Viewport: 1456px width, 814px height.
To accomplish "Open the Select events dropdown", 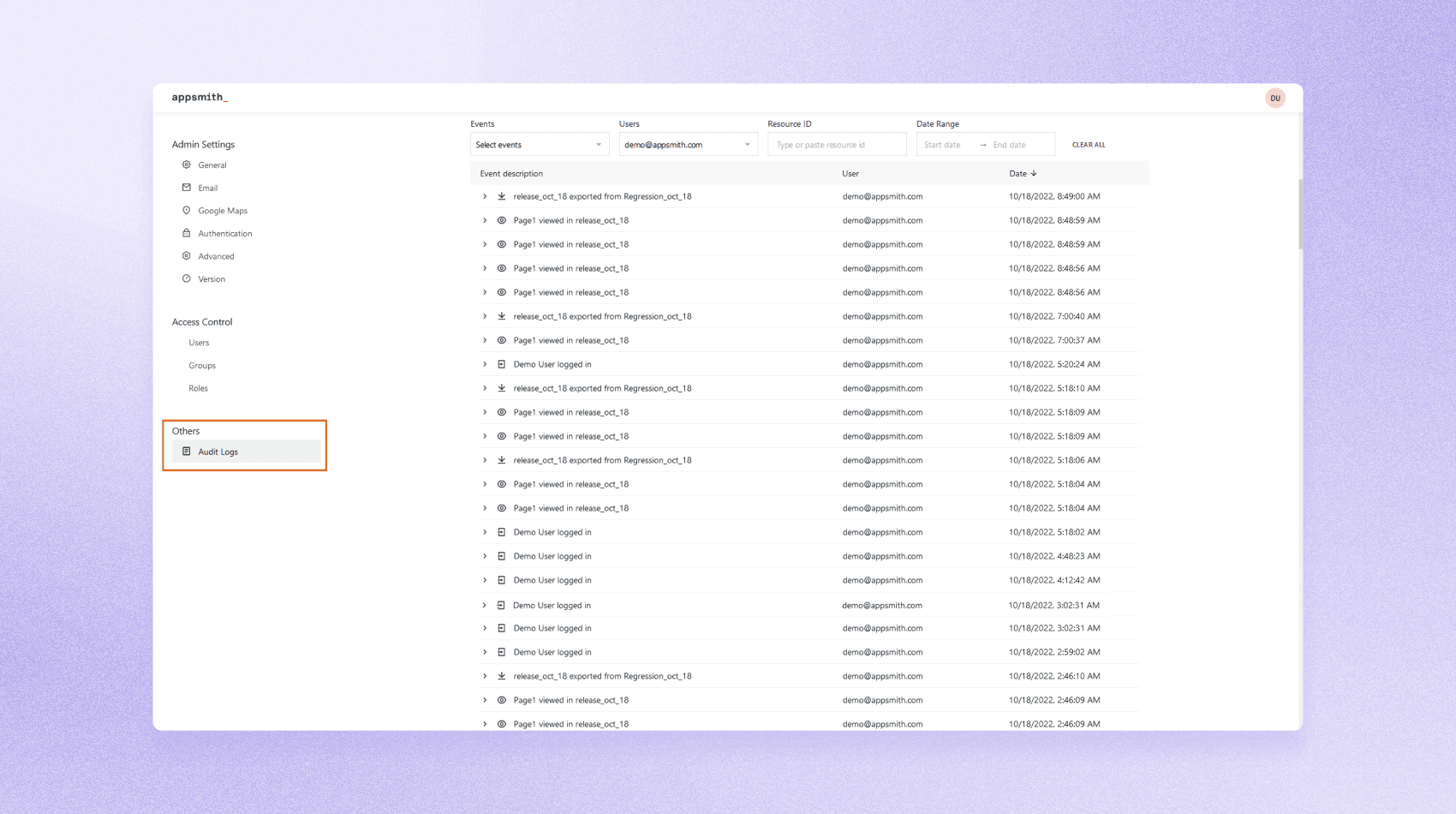I will click(539, 145).
